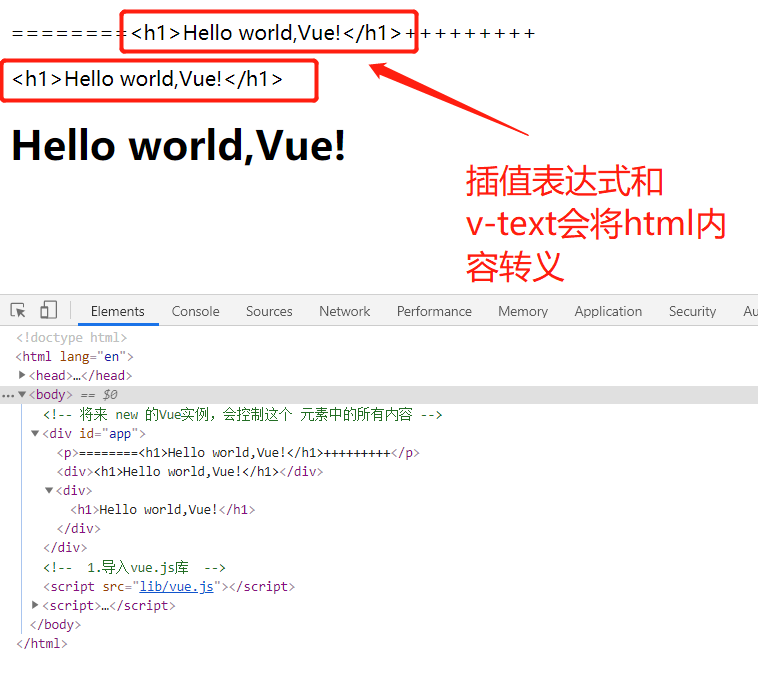Select the h1 element node in DOM tree
This screenshot has height=676, width=758.
click(x=162, y=510)
